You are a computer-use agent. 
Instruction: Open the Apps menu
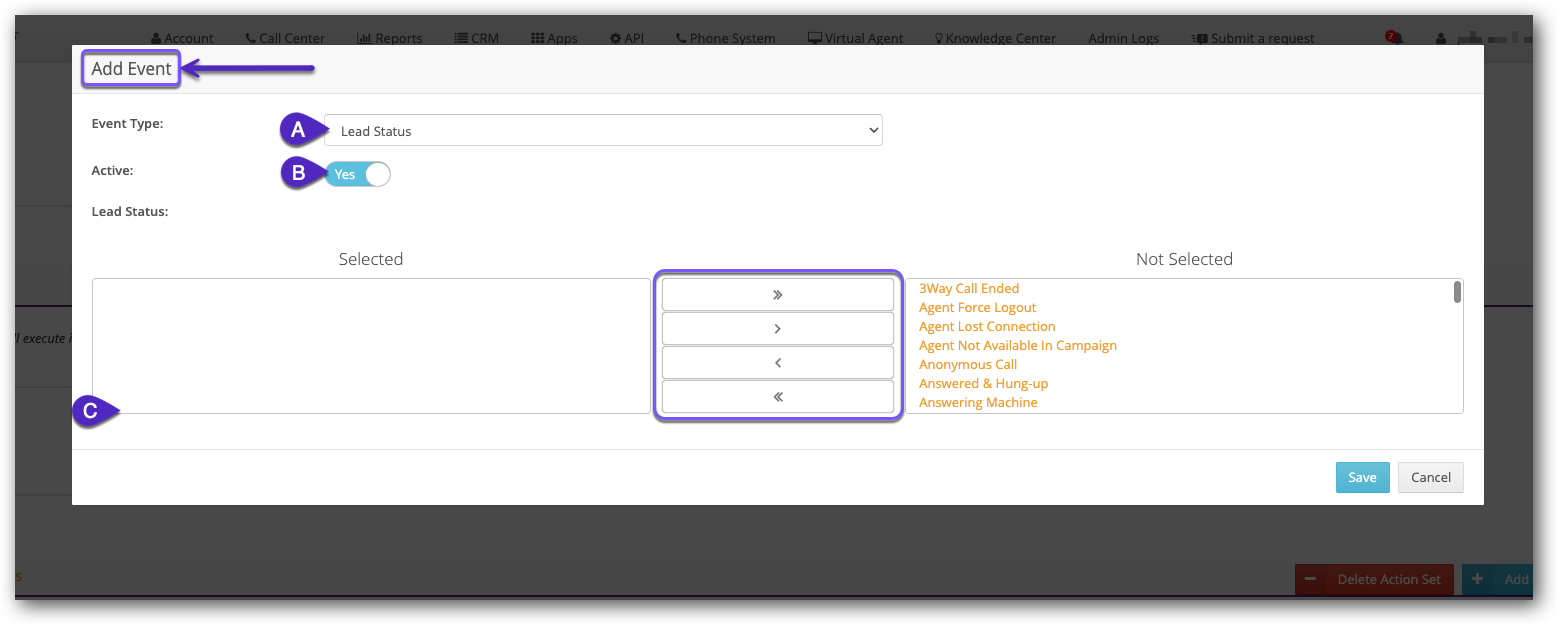click(554, 38)
